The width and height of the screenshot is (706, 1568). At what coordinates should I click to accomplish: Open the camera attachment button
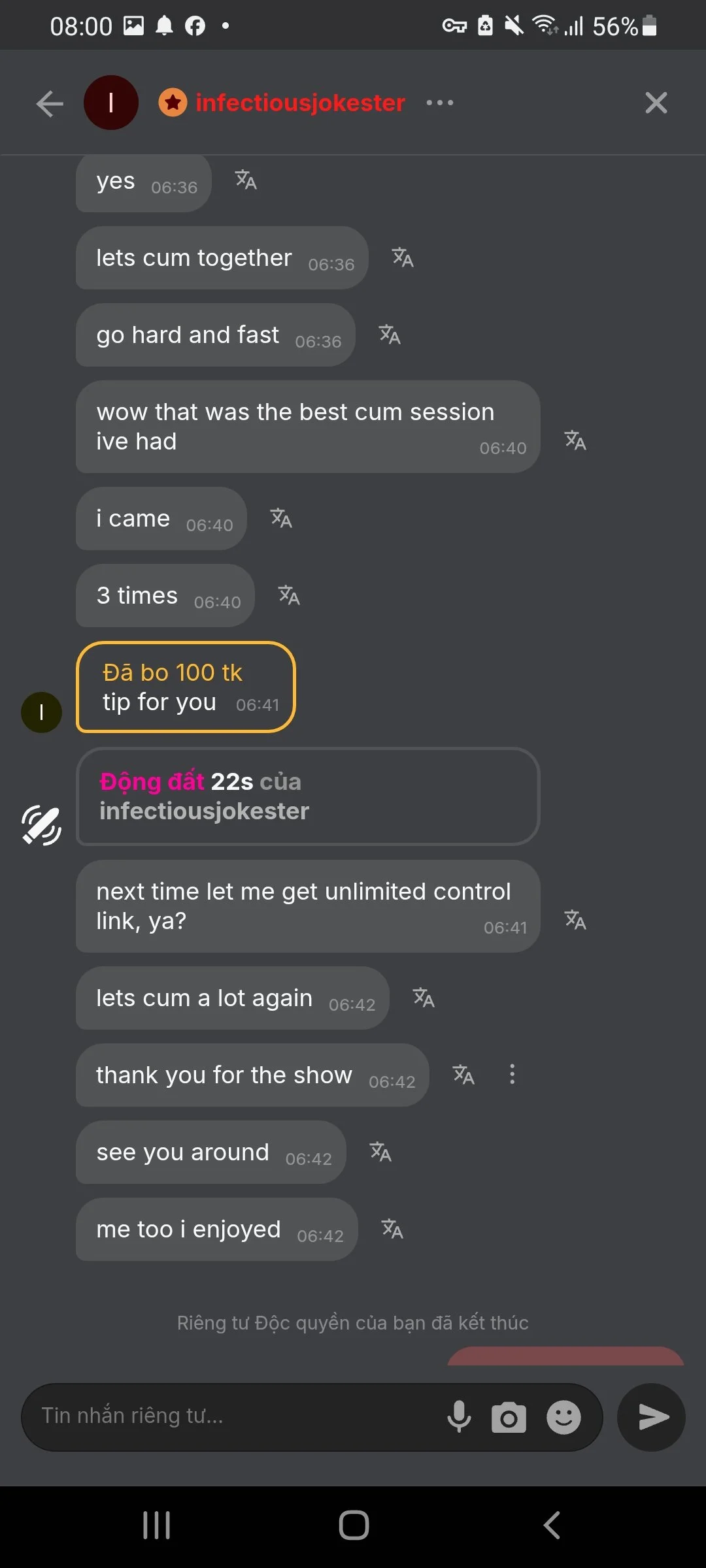point(509,1417)
